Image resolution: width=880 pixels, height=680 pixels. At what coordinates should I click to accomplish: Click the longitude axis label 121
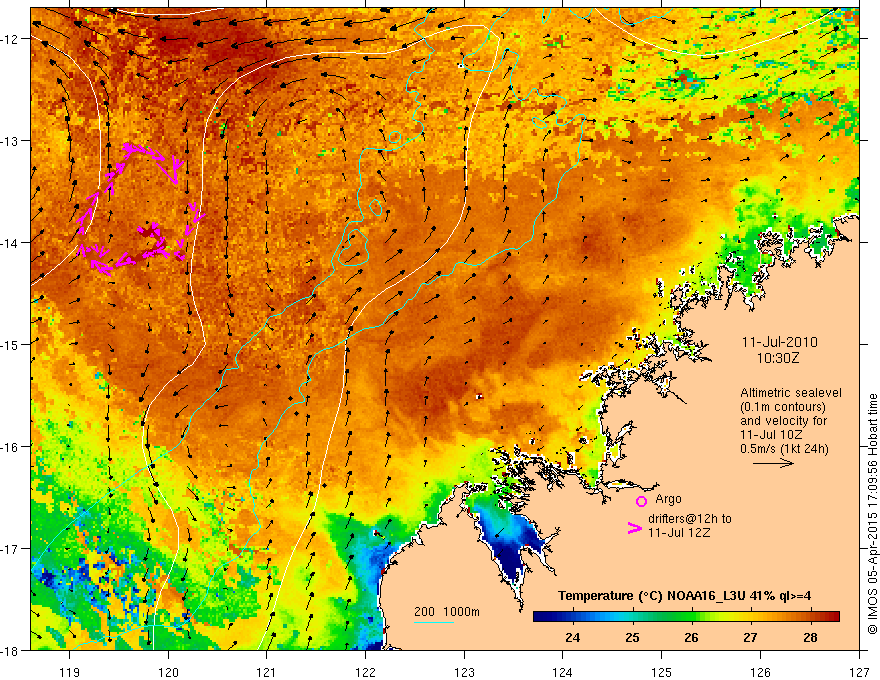[x=267, y=672]
